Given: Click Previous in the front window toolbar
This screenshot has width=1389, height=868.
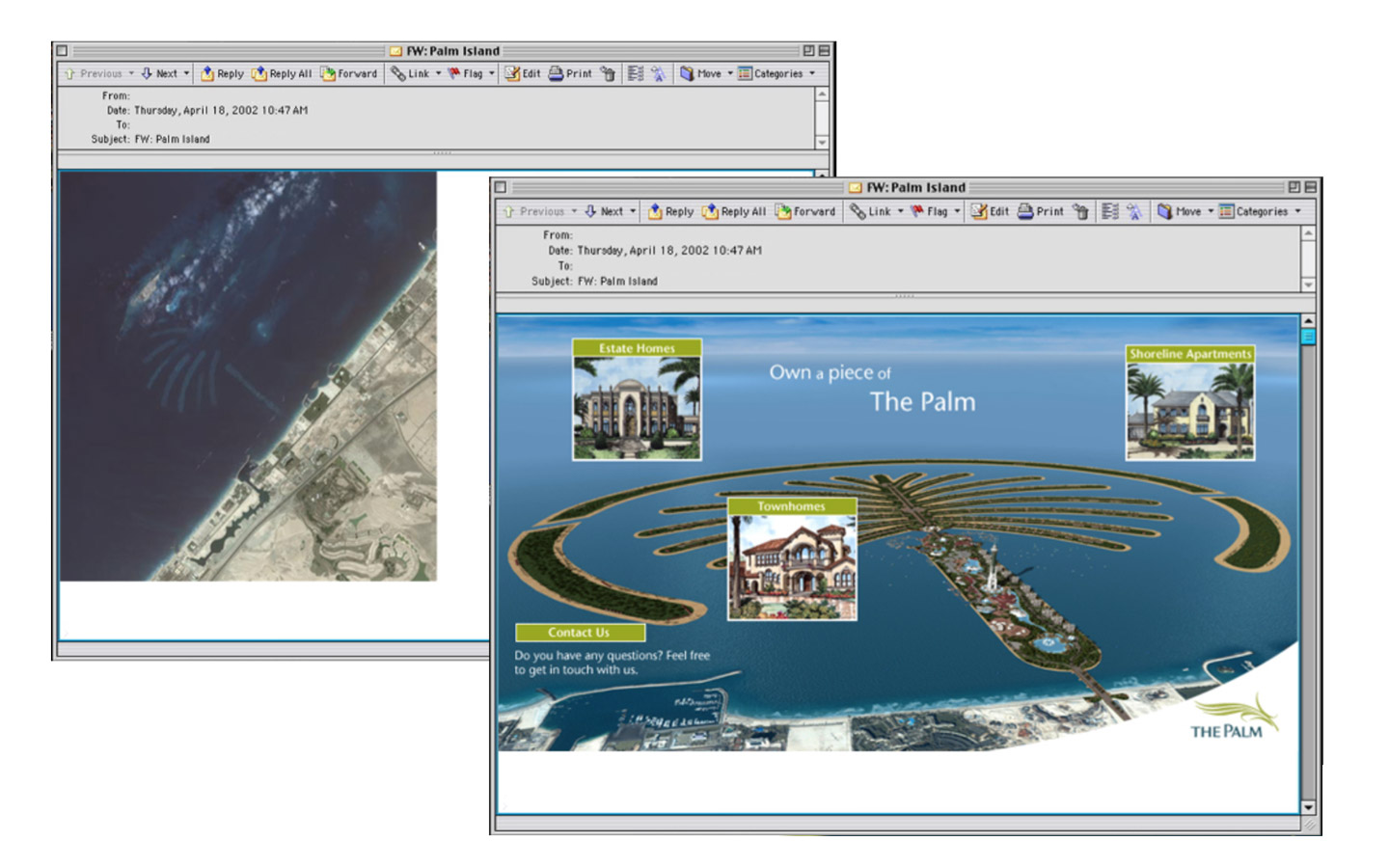Looking at the screenshot, I should tap(533, 211).
